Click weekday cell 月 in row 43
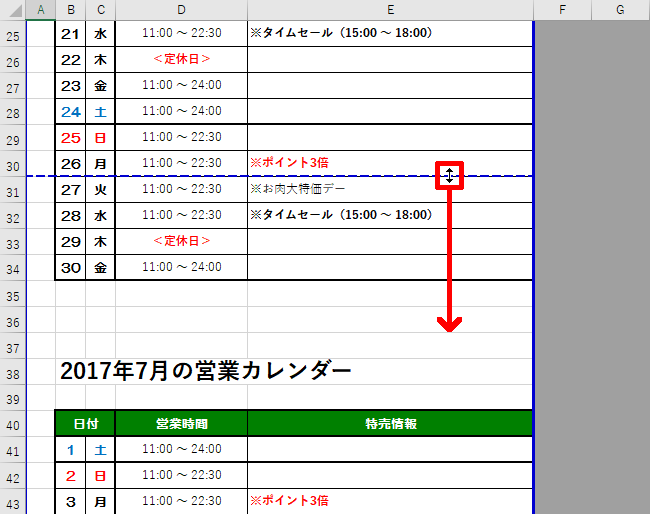 [x=100, y=502]
